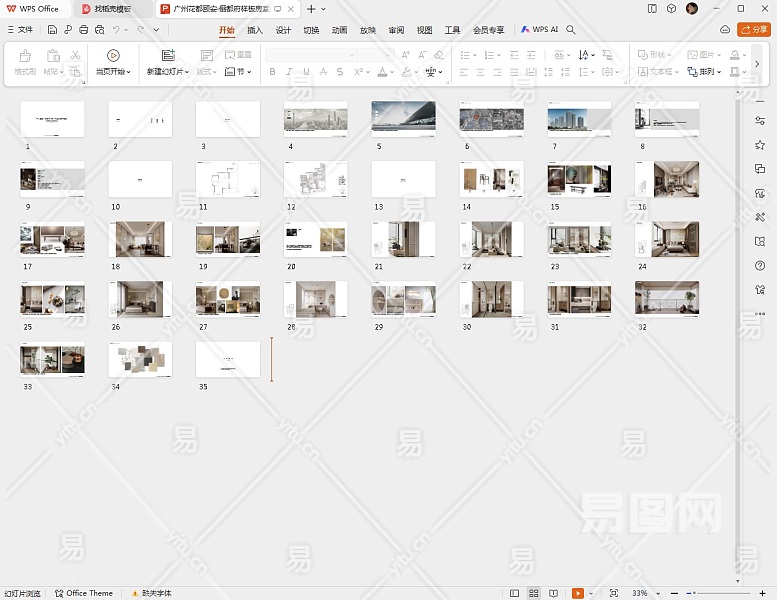Start slideshow from status bar play button
777x600 pixels.
(x=577, y=593)
